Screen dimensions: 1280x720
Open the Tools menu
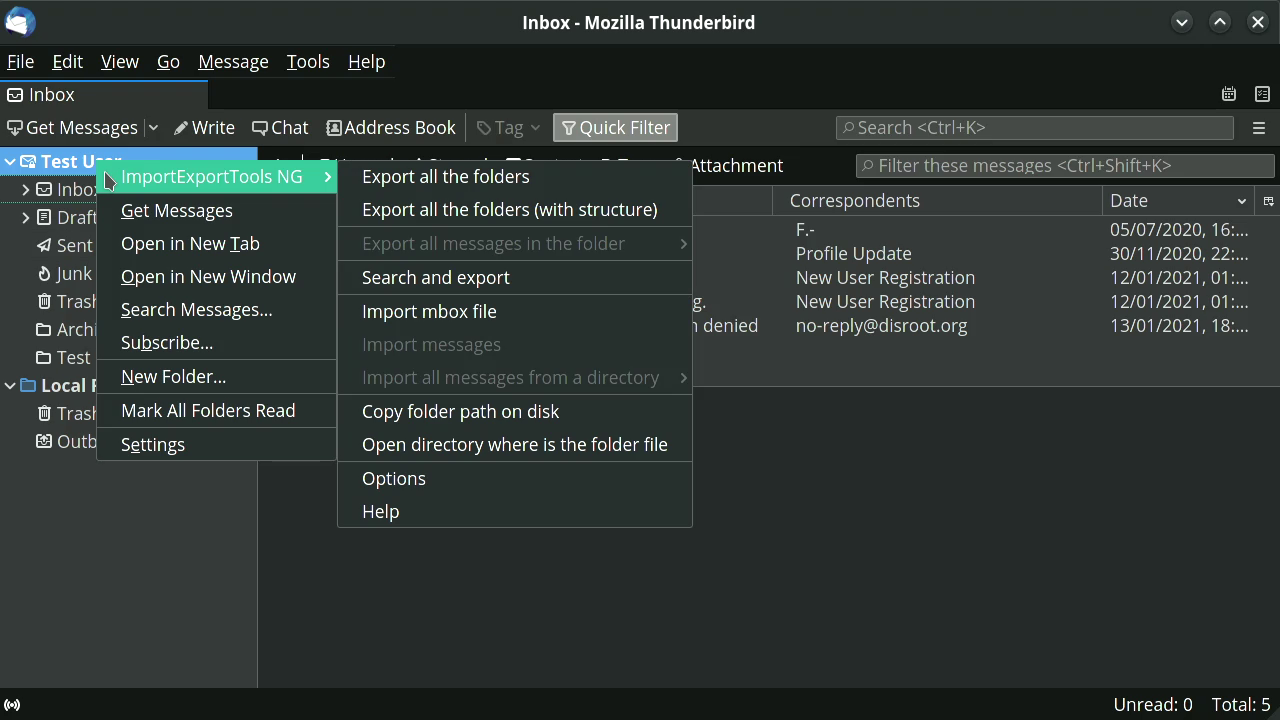coord(308,62)
